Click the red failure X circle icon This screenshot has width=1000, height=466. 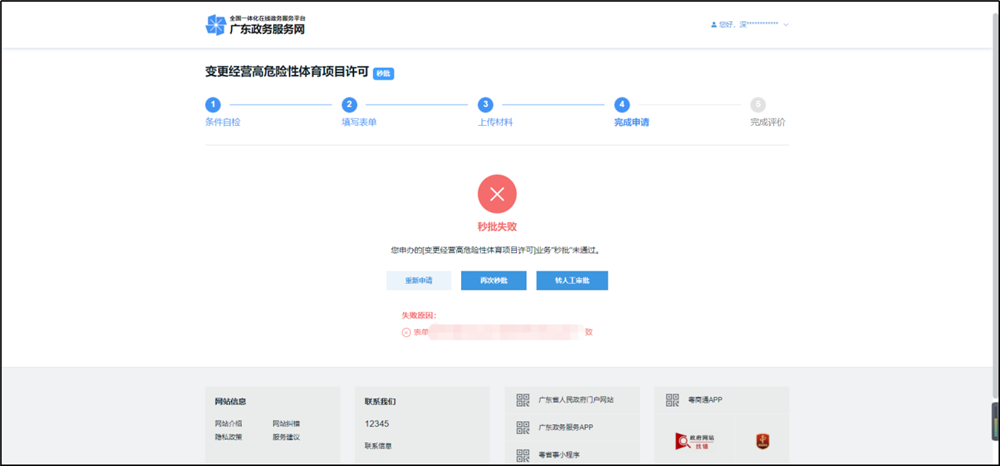[x=497, y=194]
